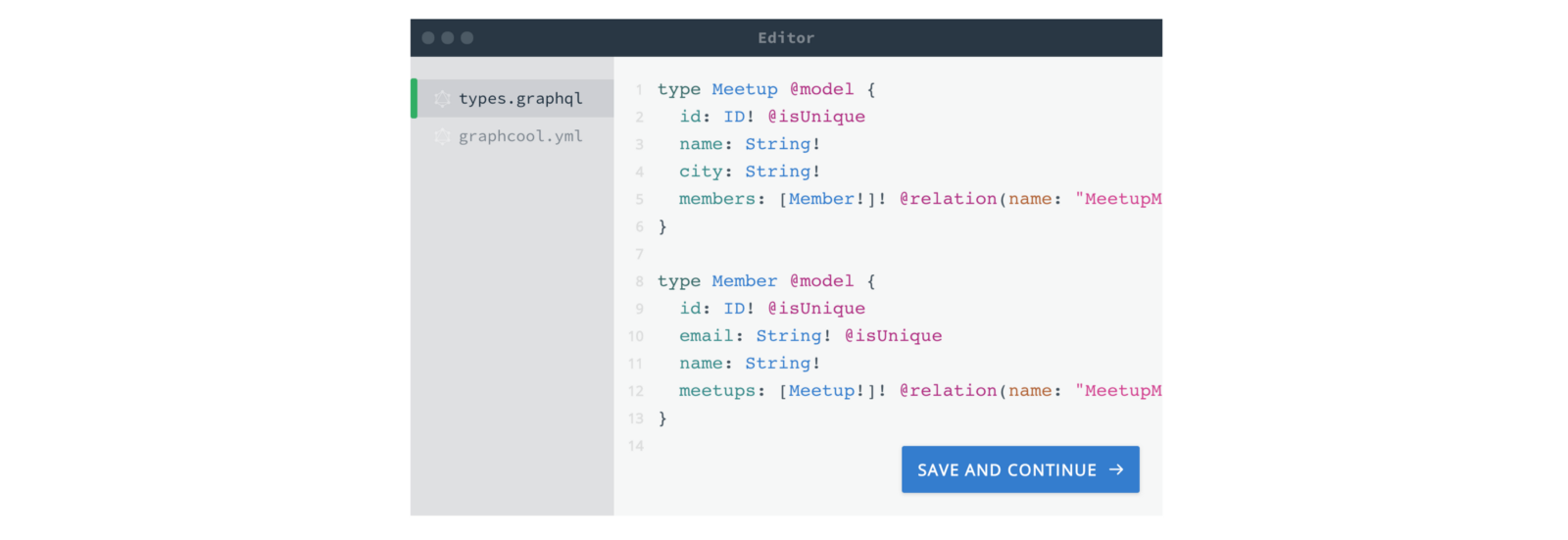The image size is (1568, 540).
Task: Click the red close window dot
Action: pos(428,37)
